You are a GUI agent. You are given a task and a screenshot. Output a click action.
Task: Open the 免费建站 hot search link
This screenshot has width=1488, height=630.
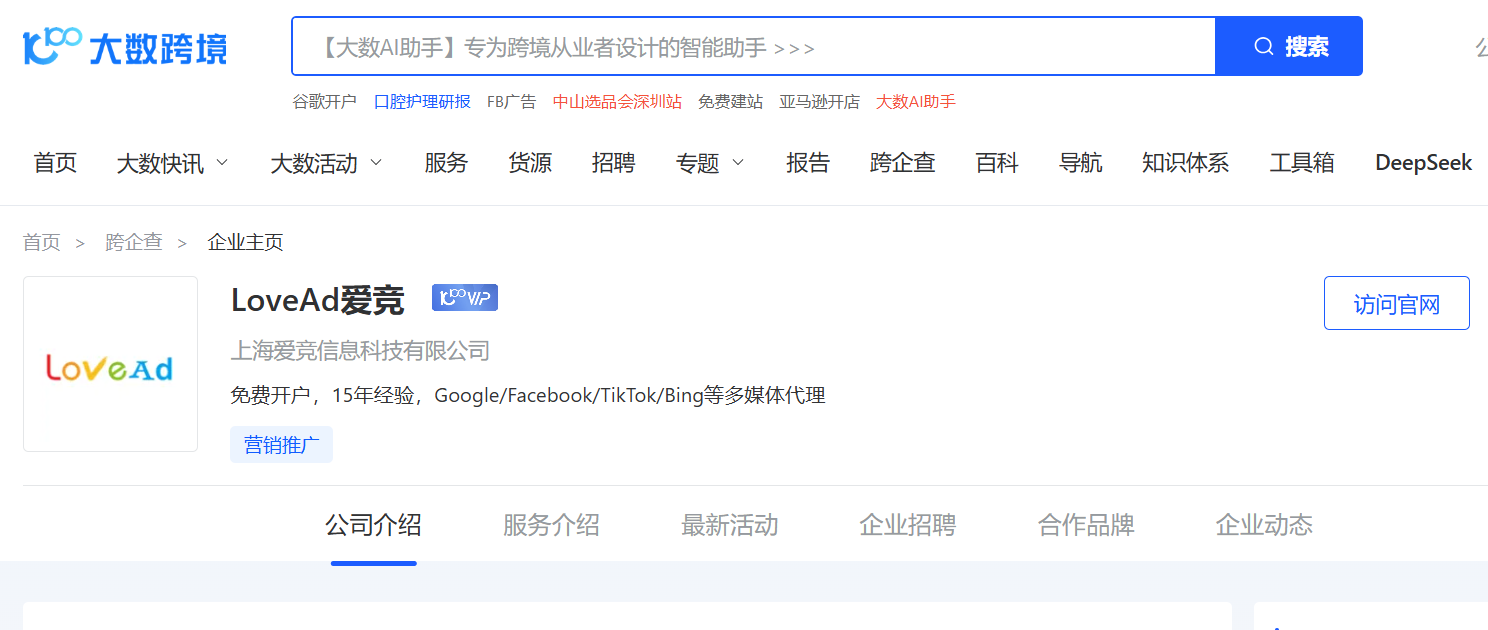point(730,101)
